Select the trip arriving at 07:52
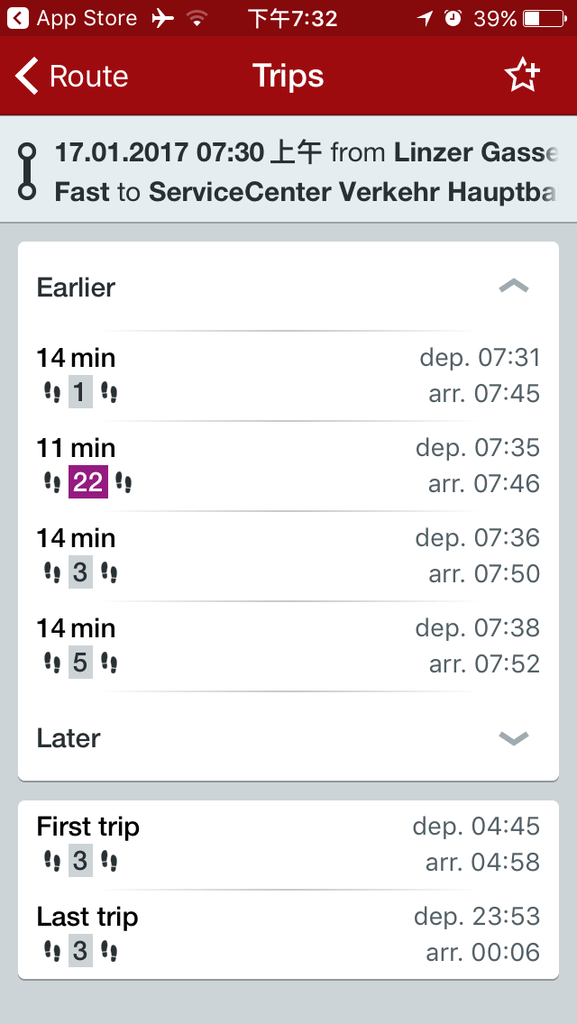 point(288,647)
